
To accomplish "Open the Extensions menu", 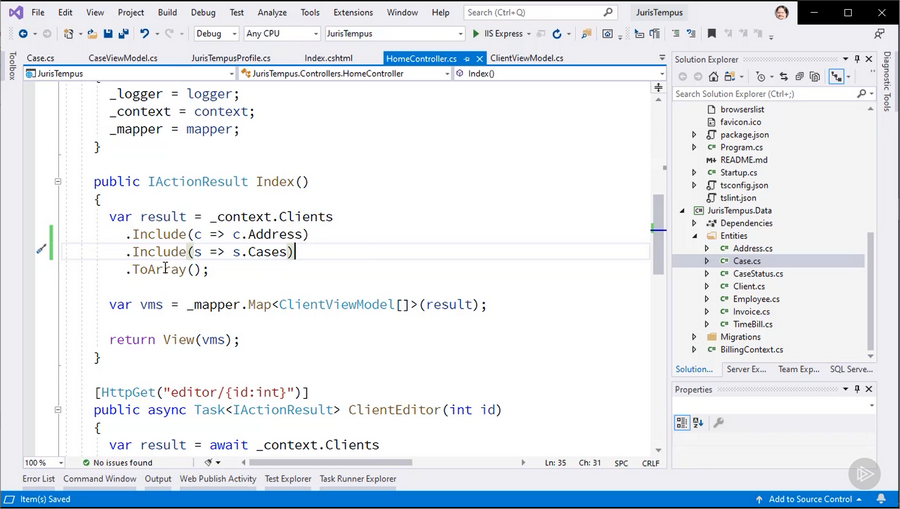I will (353, 12).
